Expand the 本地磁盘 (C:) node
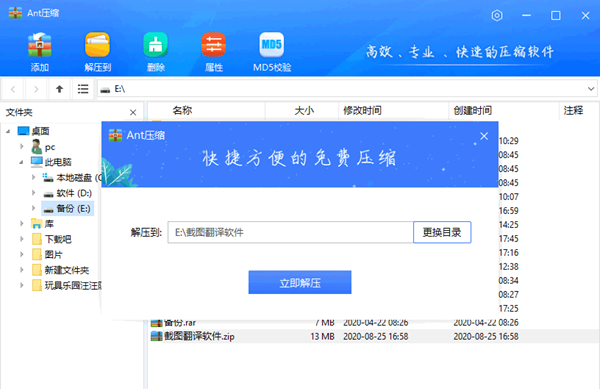 [x=34, y=177]
